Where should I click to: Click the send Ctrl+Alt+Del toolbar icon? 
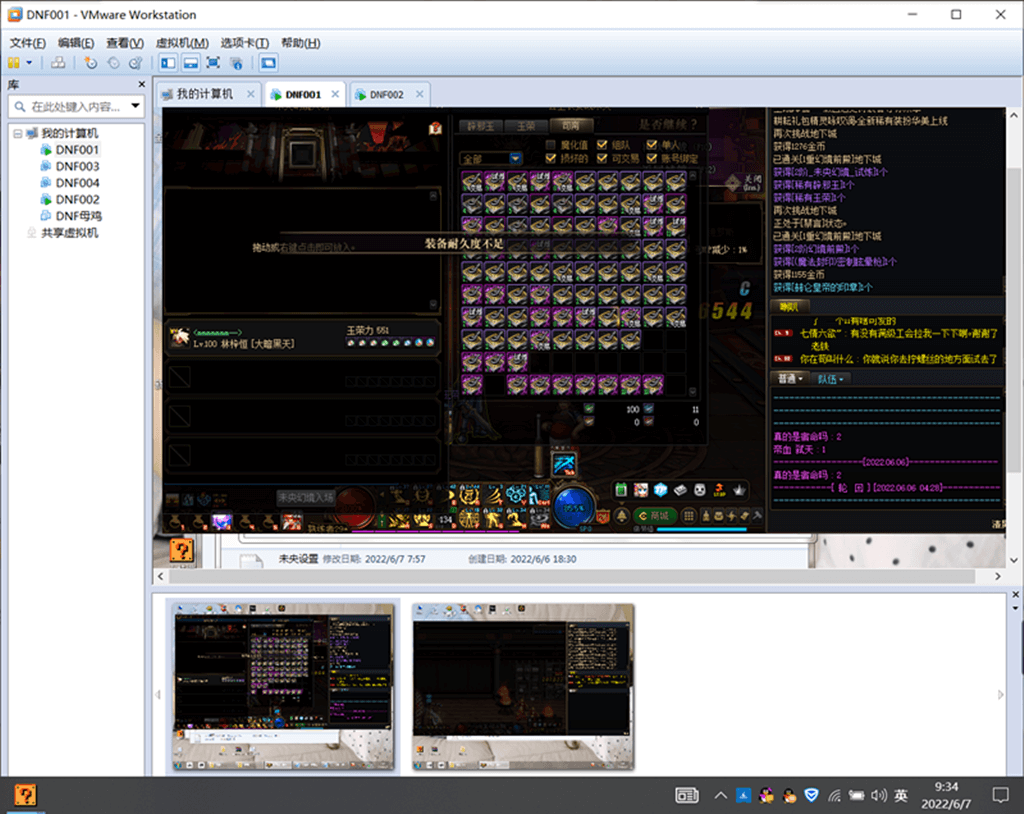(58, 63)
